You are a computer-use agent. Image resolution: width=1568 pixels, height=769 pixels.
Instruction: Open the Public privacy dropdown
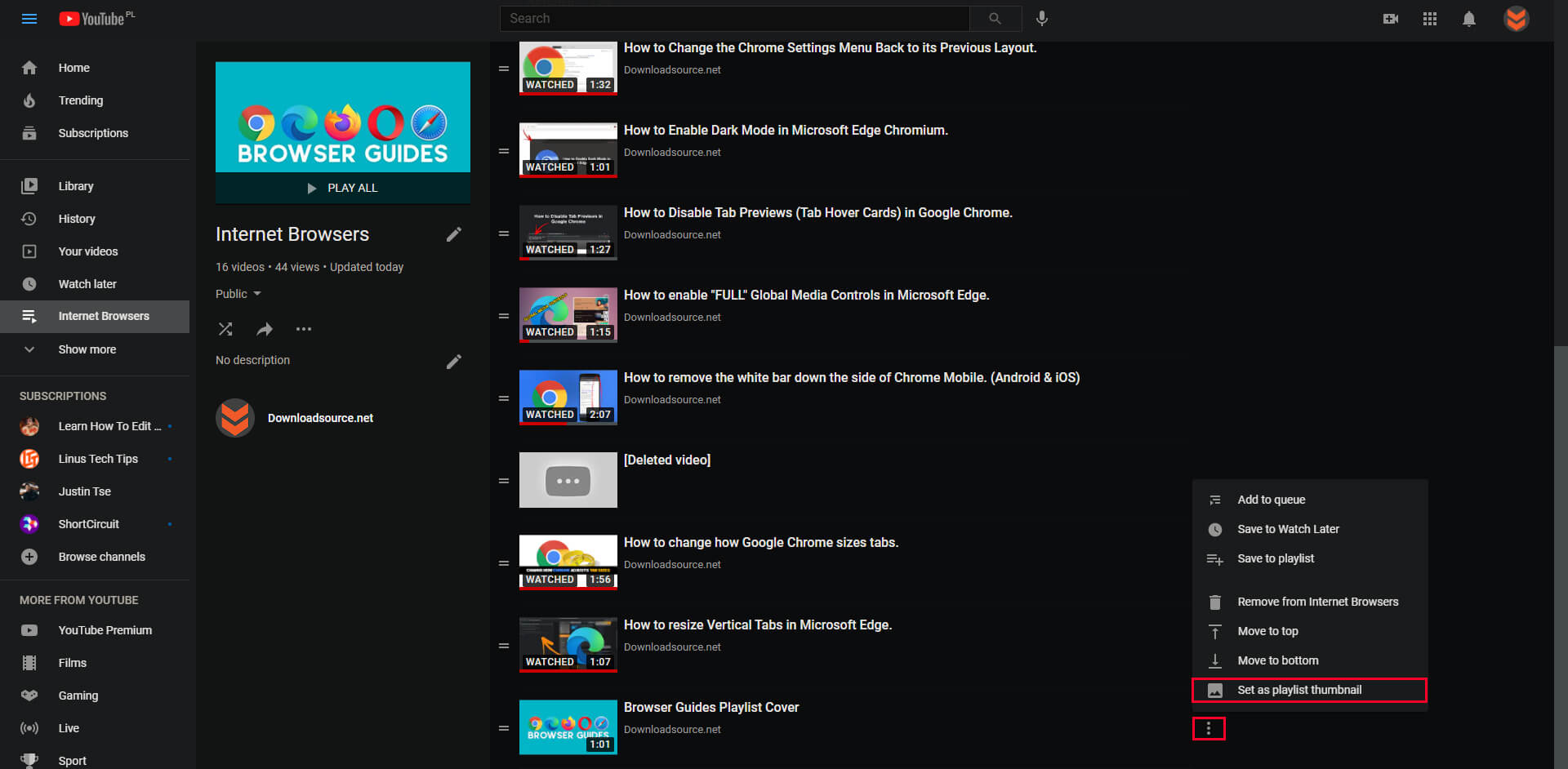[x=238, y=294]
